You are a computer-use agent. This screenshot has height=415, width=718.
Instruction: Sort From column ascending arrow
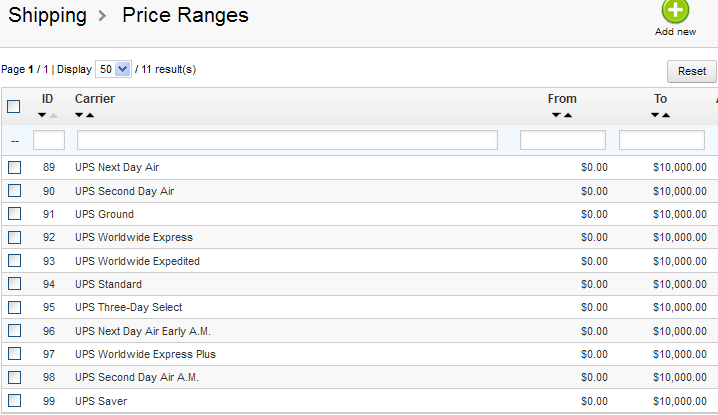tap(568, 115)
